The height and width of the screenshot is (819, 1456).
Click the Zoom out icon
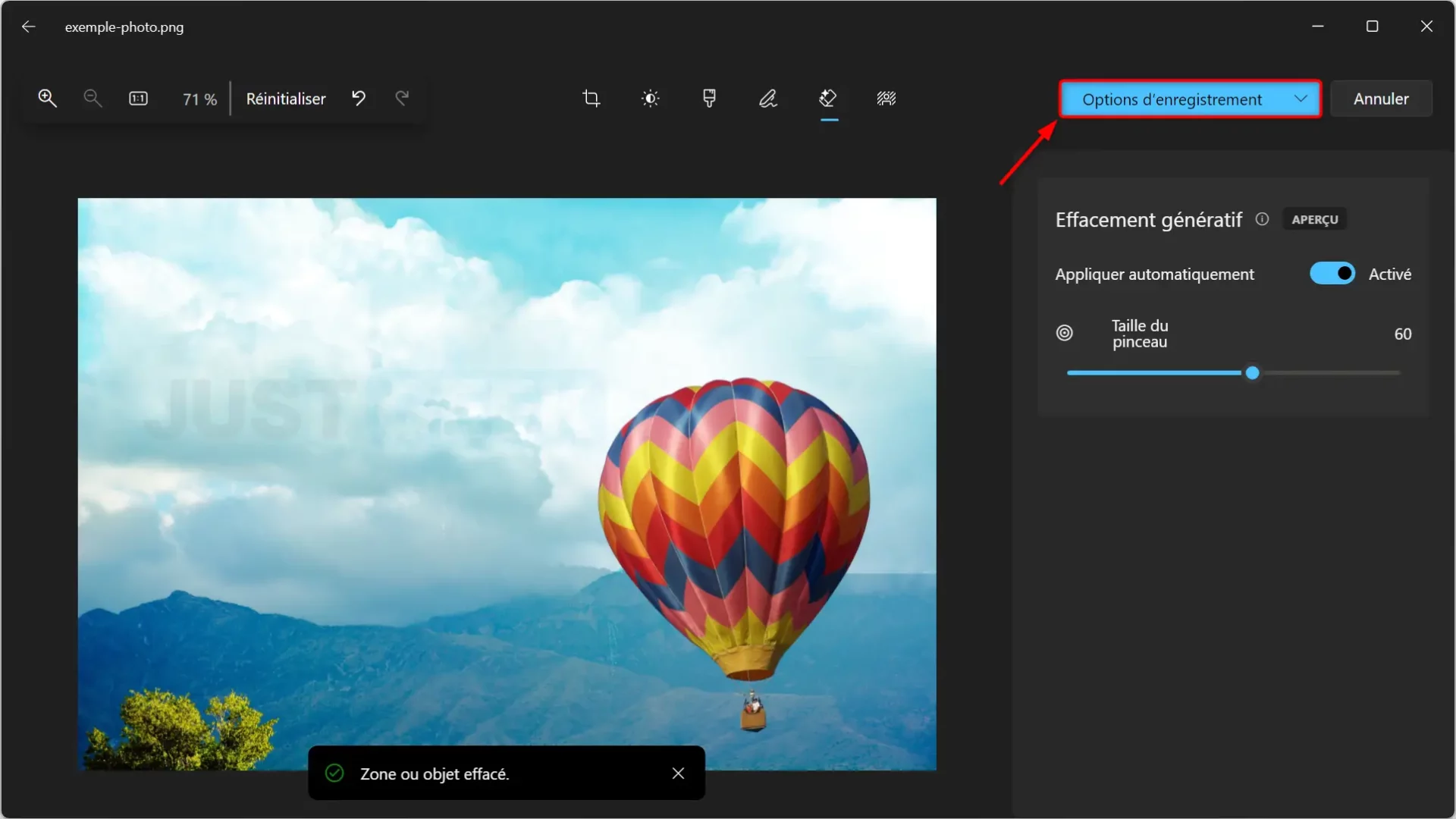pyautogui.click(x=92, y=97)
